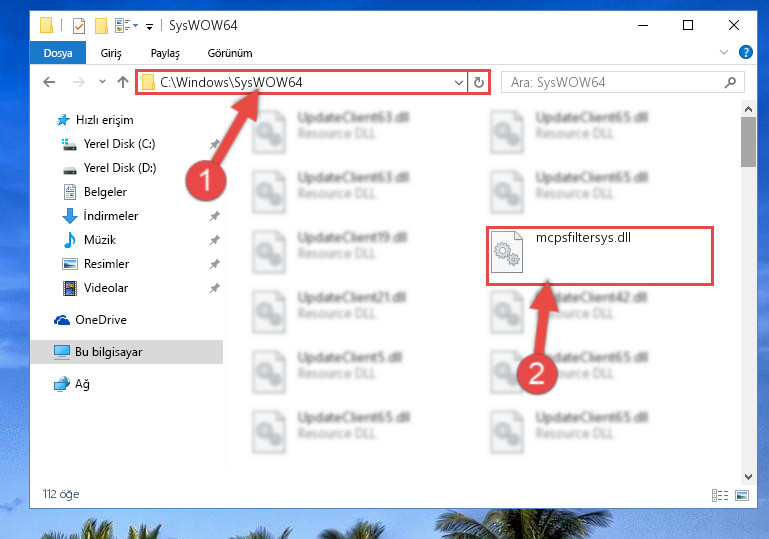769x539 pixels.
Task: Select Hızlı erişim in navigation pane
Action: point(104,120)
